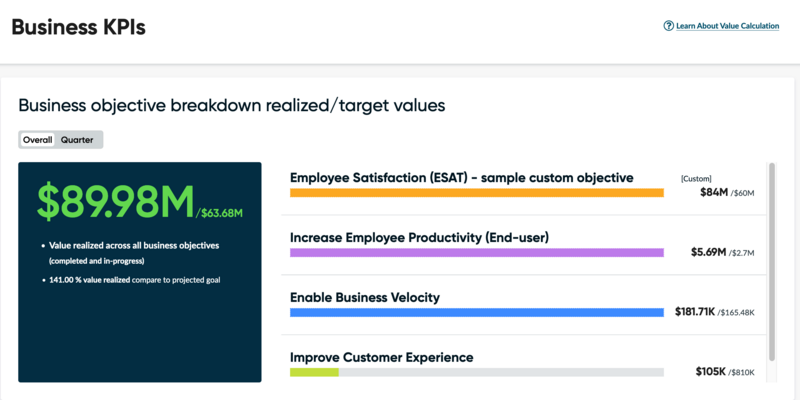Select Increase Employee Productivity (End-user) title

click(419, 238)
